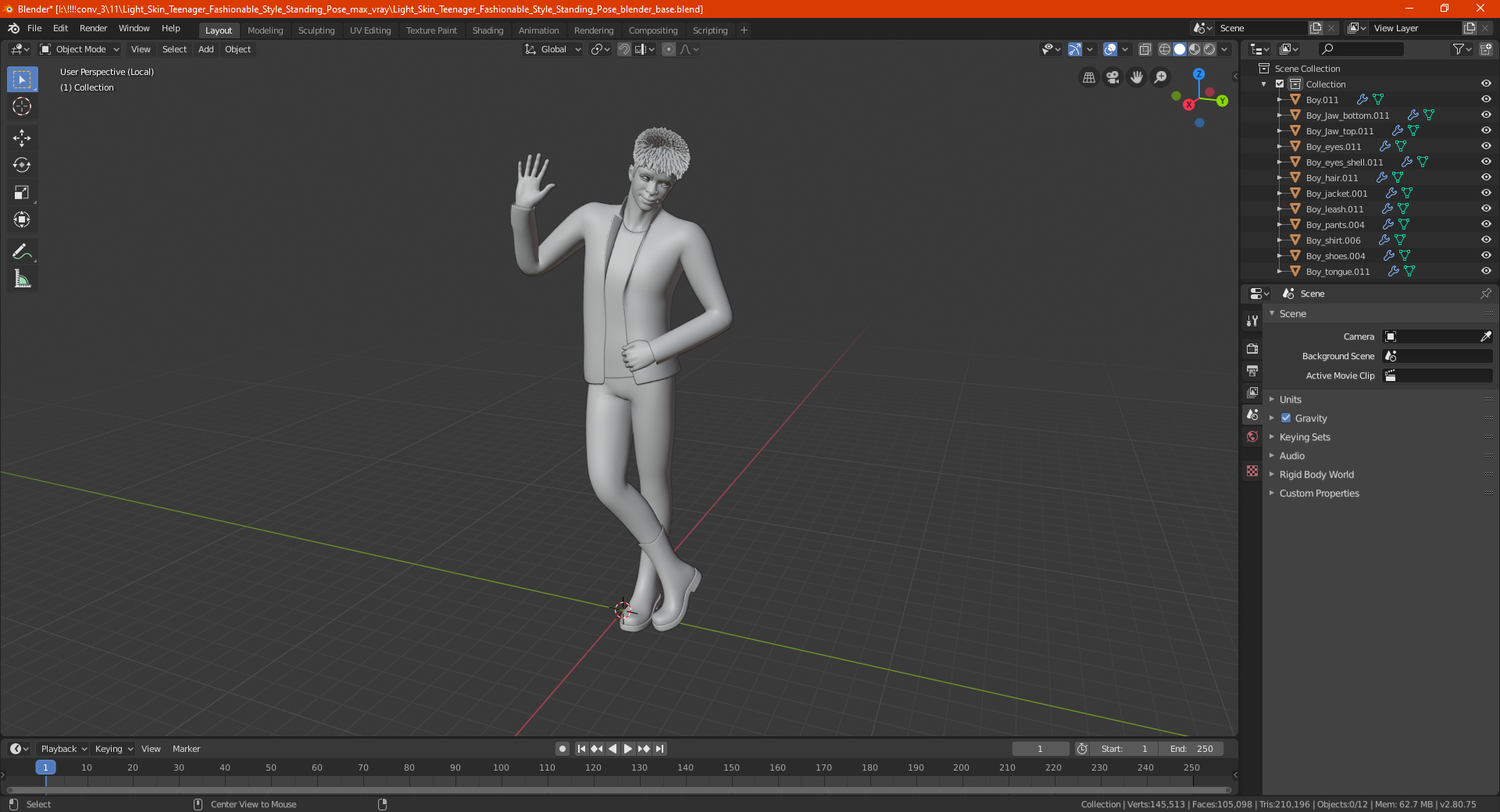Open the viewport Add menu
The width and height of the screenshot is (1500, 812).
tap(205, 49)
